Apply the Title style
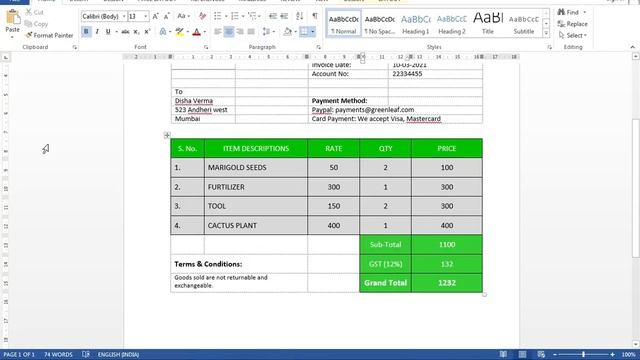 [x=487, y=24]
